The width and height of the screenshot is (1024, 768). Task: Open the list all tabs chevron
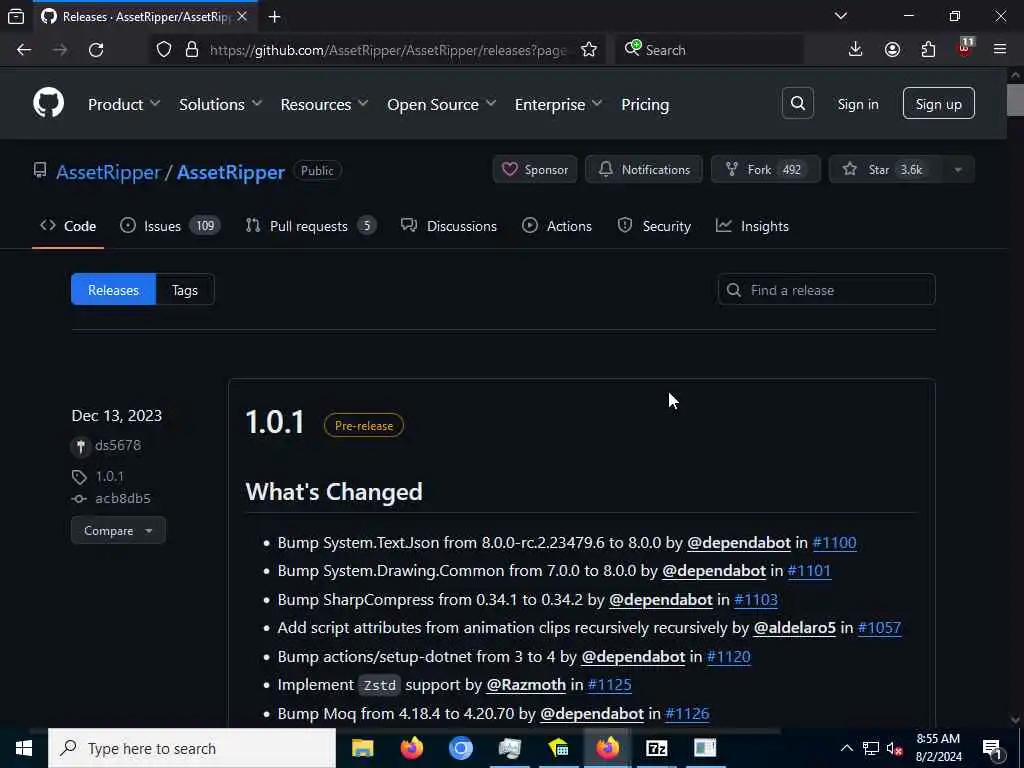pyautogui.click(x=840, y=16)
